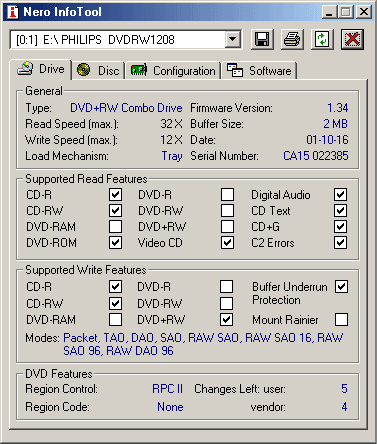Click the RPC II region control value
Image resolution: width=377 pixels, height=444 pixels.
click(167, 389)
